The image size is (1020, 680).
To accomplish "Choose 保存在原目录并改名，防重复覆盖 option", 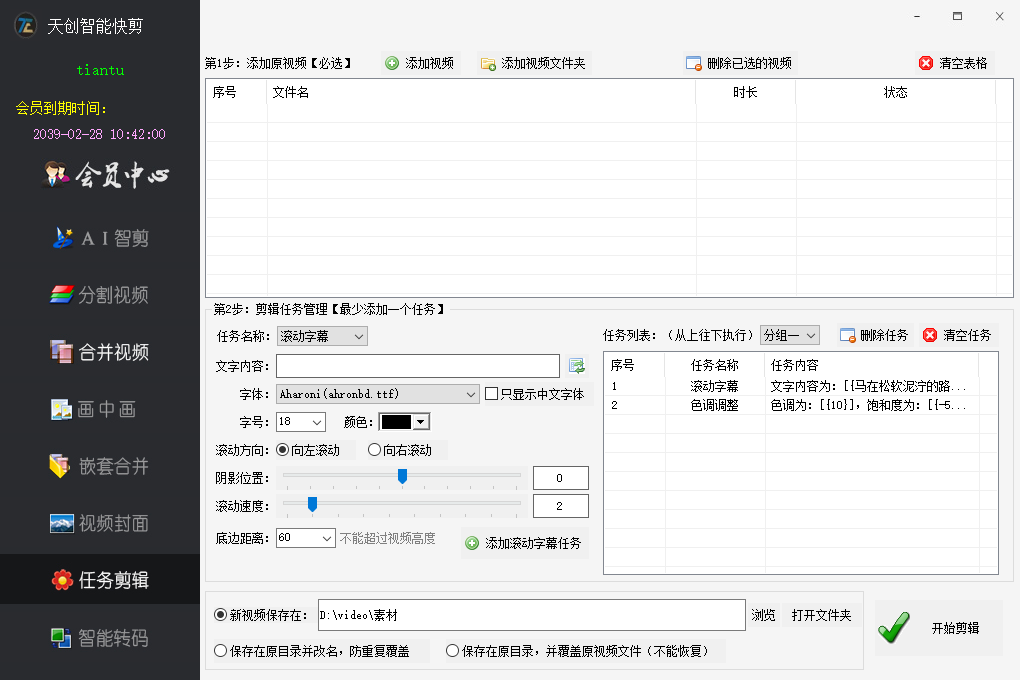I will 221,651.
